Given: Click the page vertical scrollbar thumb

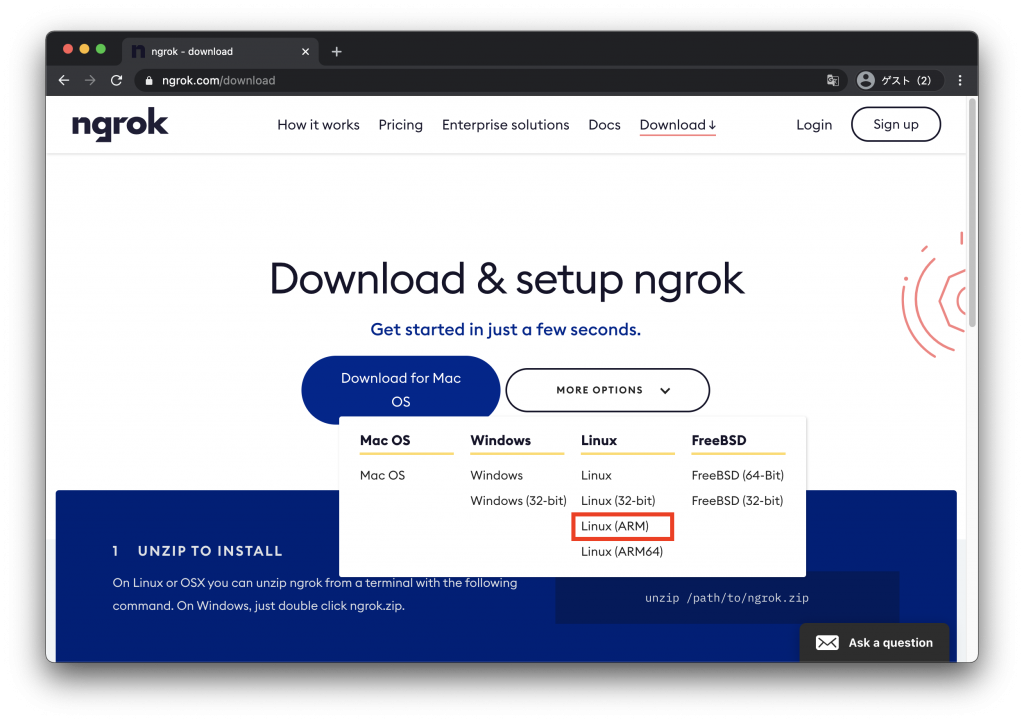Looking at the screenshot, I should 972,212.
